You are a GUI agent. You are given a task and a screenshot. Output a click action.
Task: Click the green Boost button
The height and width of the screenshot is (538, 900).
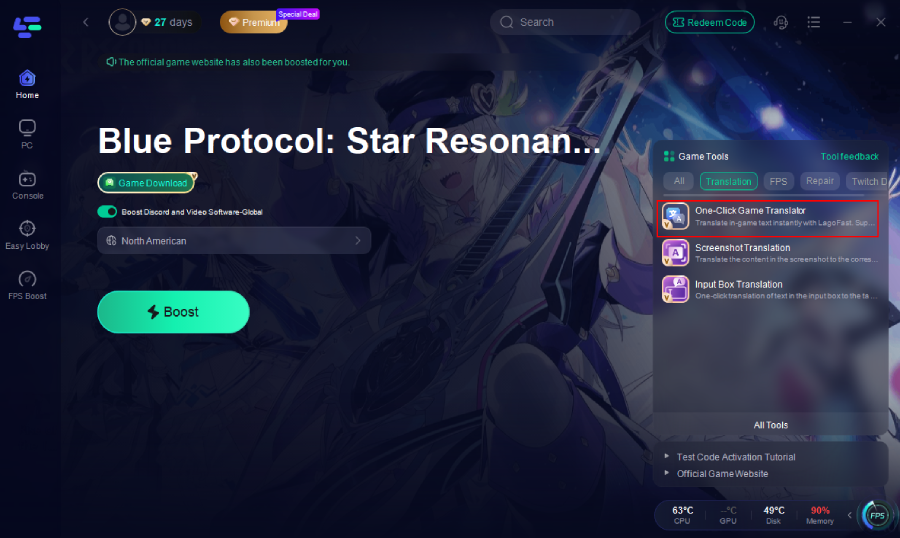pos(173,312)
